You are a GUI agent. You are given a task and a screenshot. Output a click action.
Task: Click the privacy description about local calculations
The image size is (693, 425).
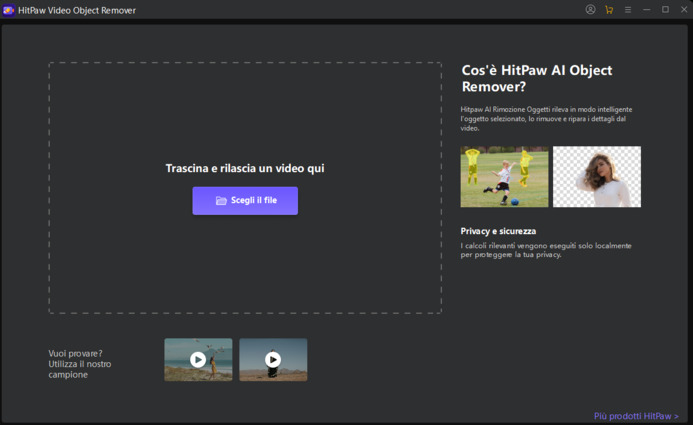(x=546, y=250)
